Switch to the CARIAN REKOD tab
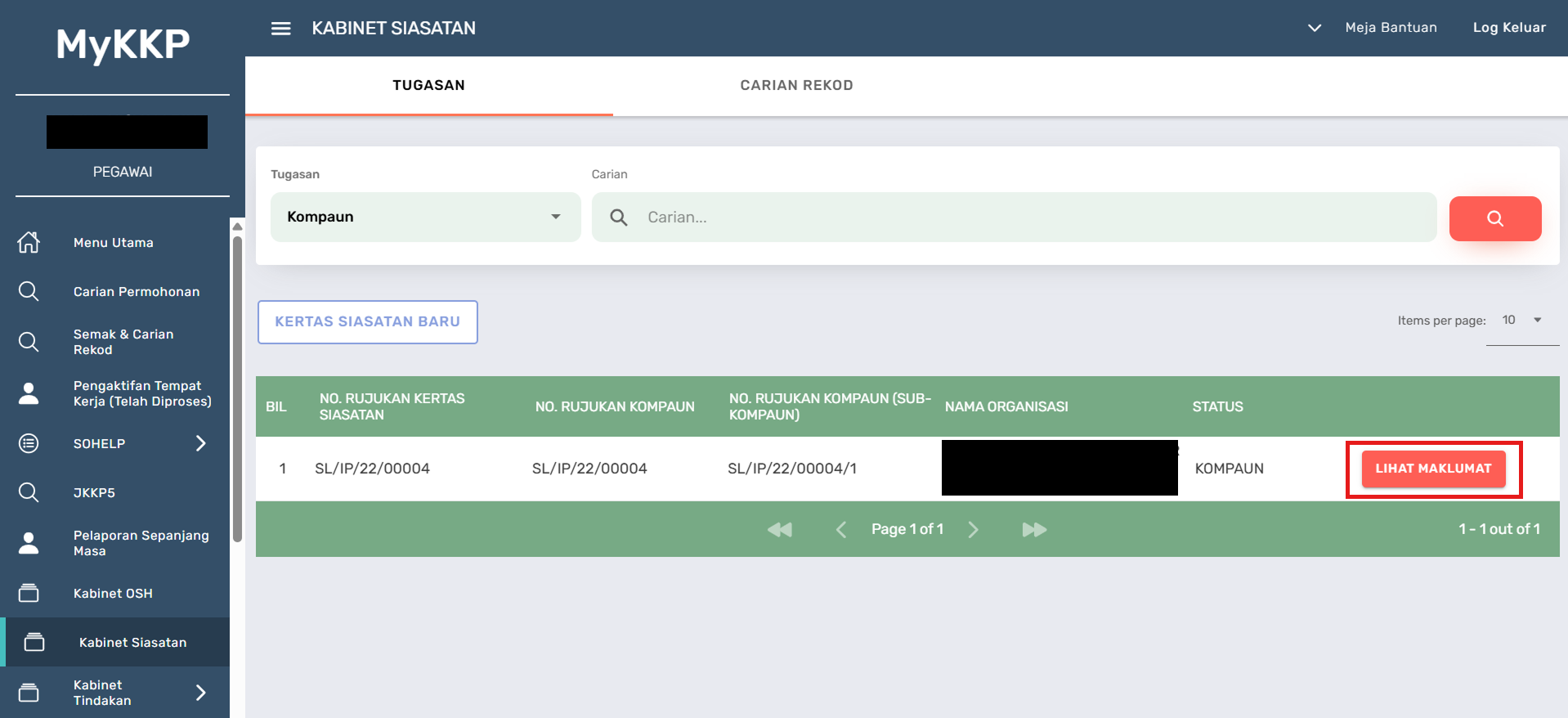The image size is (1568, 718). 797,86
